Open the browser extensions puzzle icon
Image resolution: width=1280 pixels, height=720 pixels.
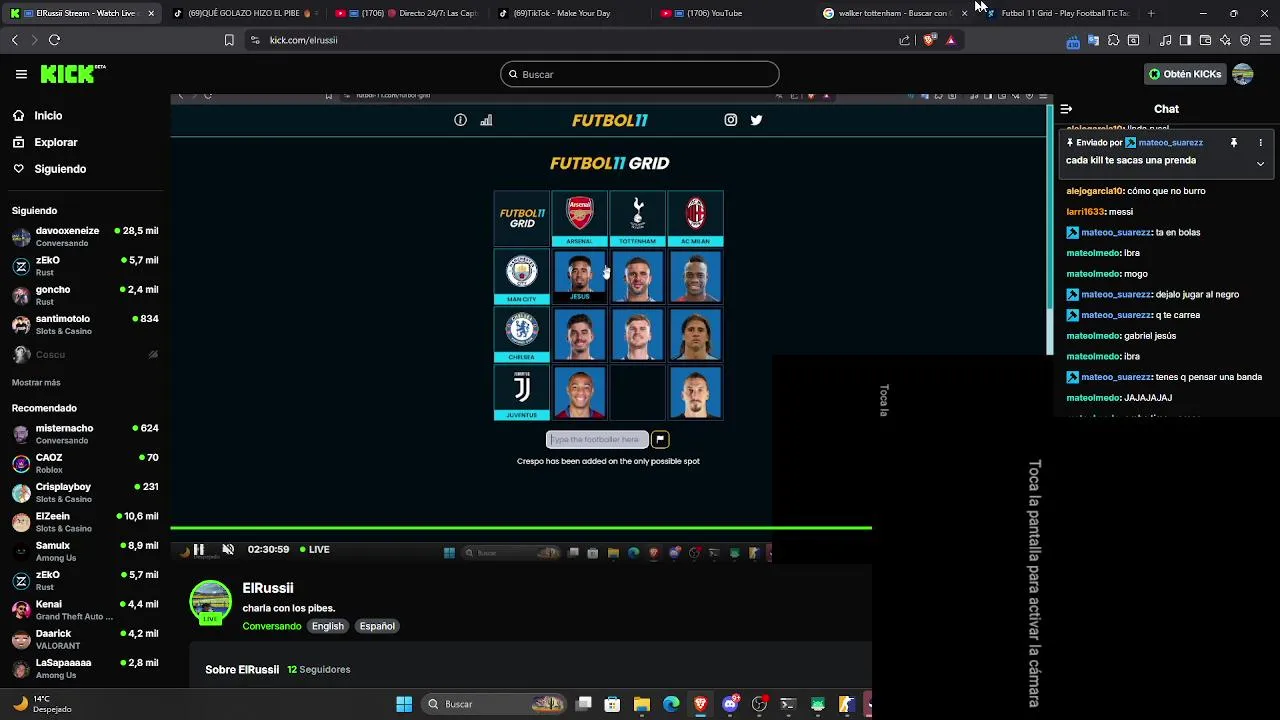[x=1113, y=40]
